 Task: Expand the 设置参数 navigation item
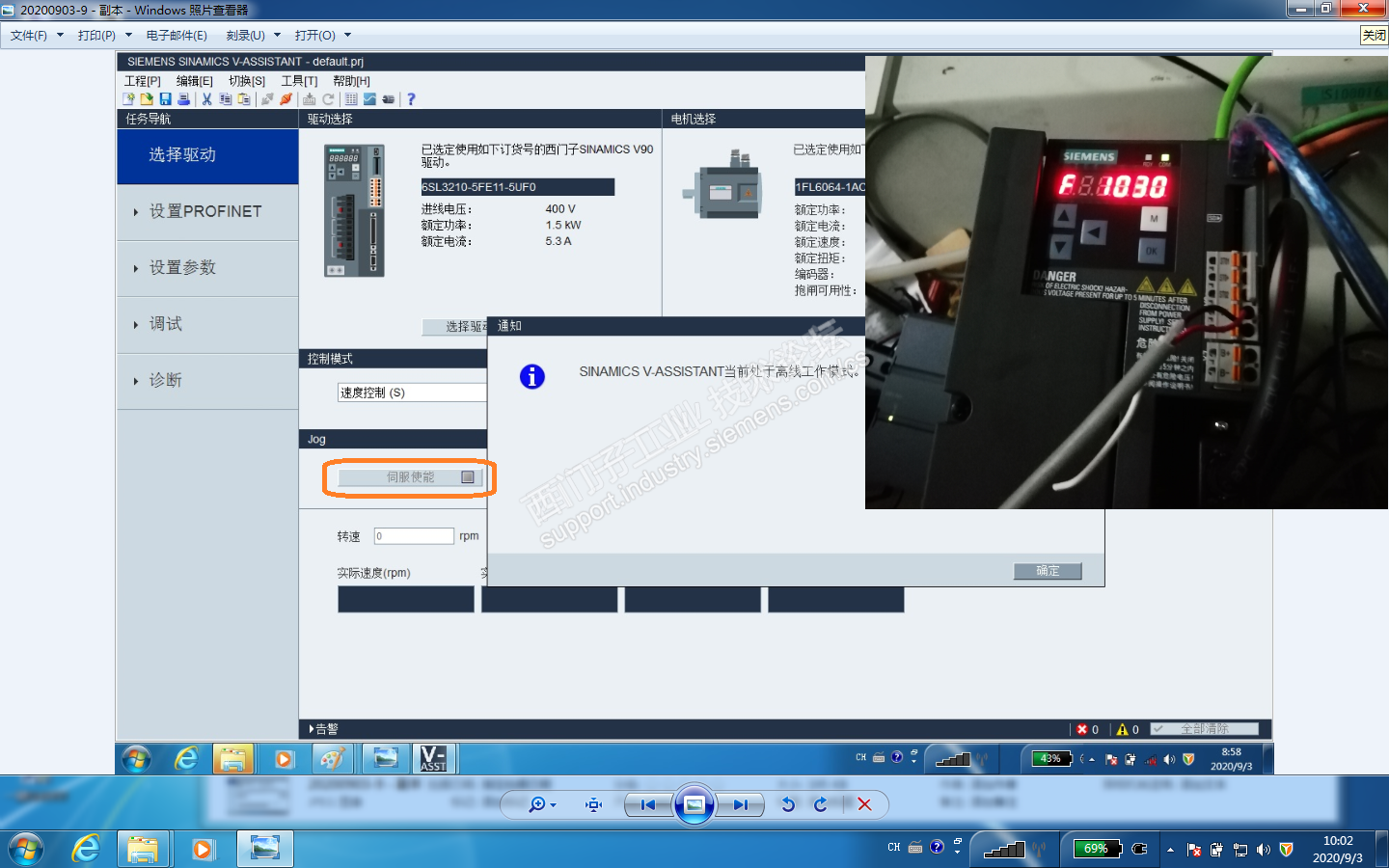tap(207, 268)
